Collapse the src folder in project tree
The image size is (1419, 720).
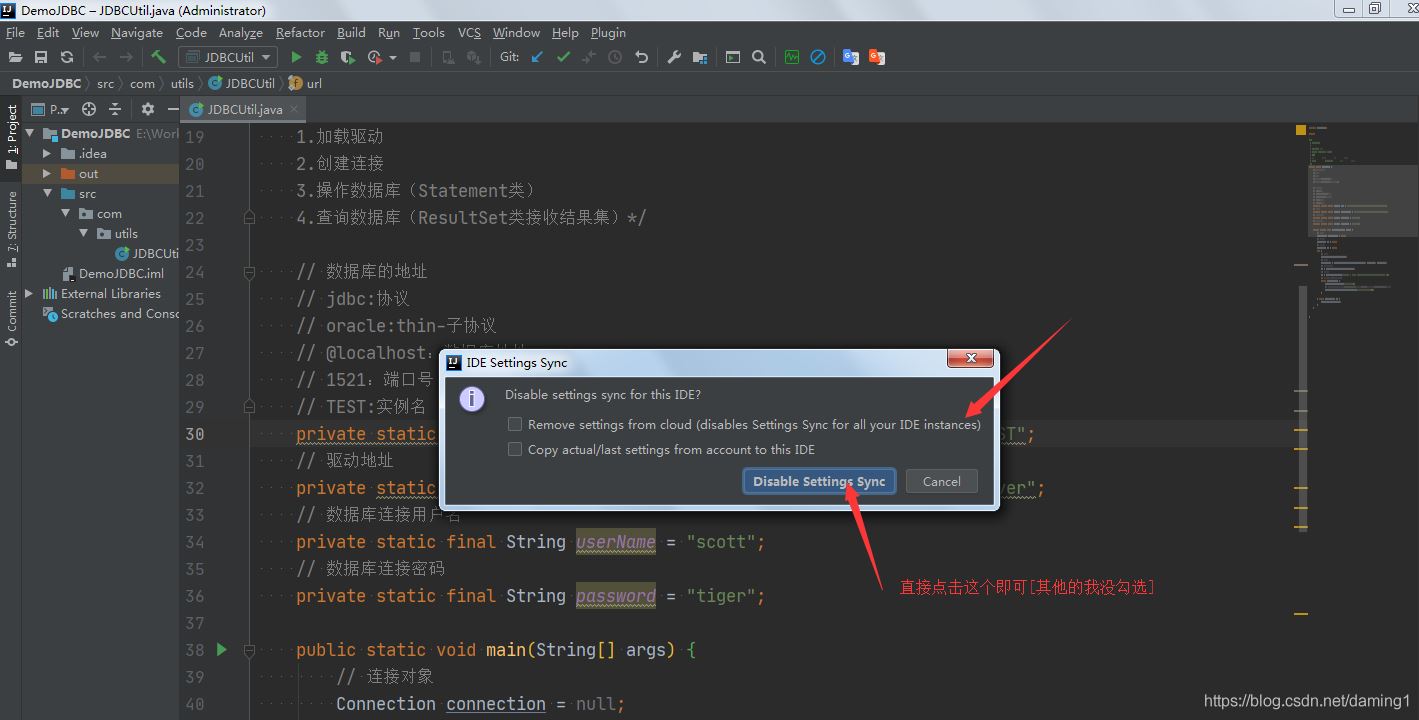[47, 193]
